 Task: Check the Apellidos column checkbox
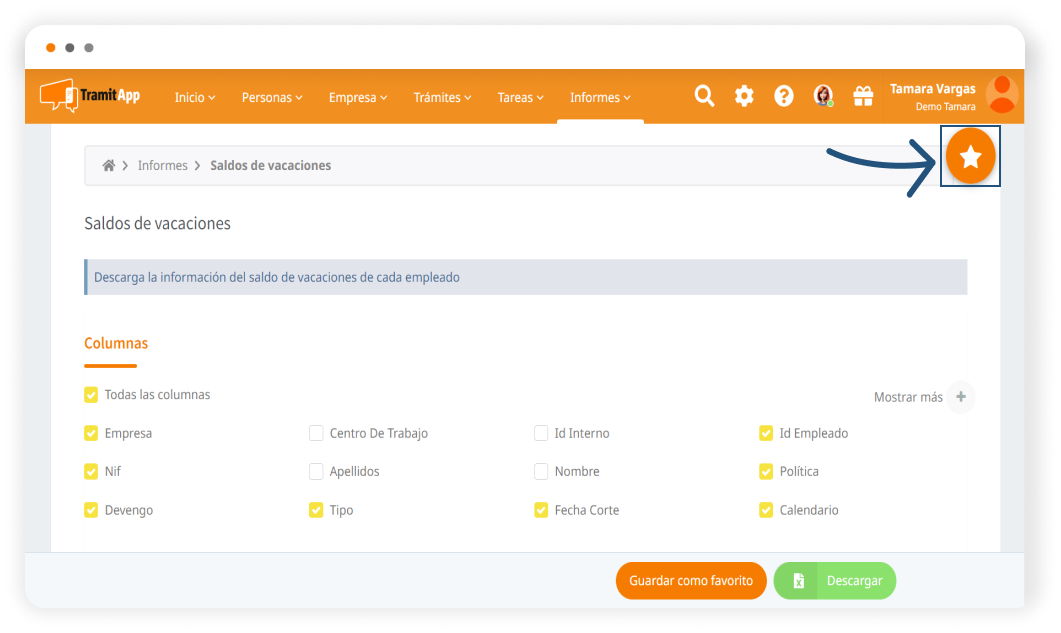[316, 472]
